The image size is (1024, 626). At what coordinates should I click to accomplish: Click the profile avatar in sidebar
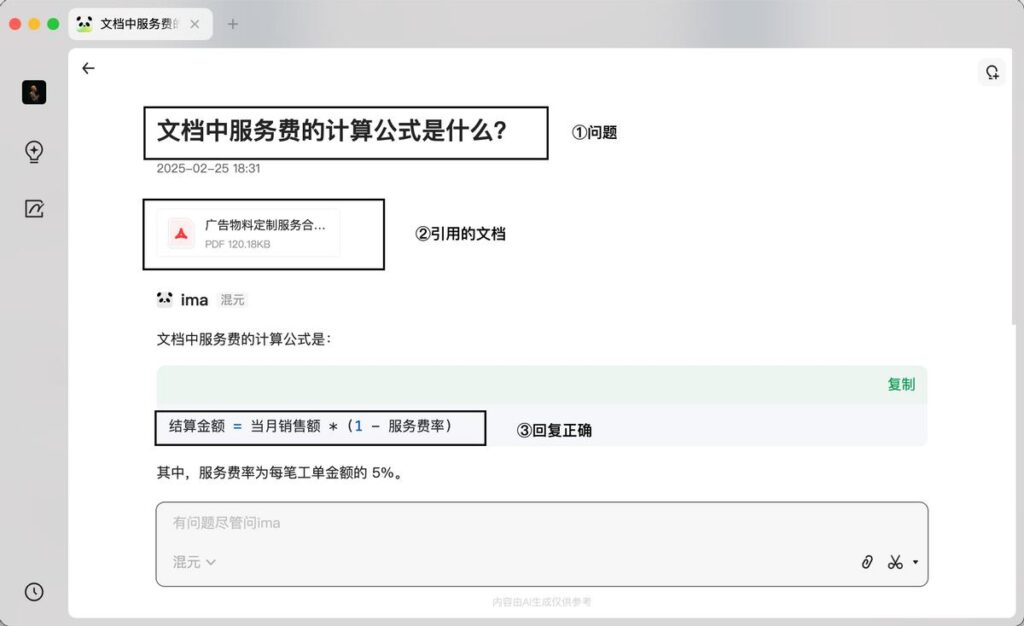[x=34, y=93]
